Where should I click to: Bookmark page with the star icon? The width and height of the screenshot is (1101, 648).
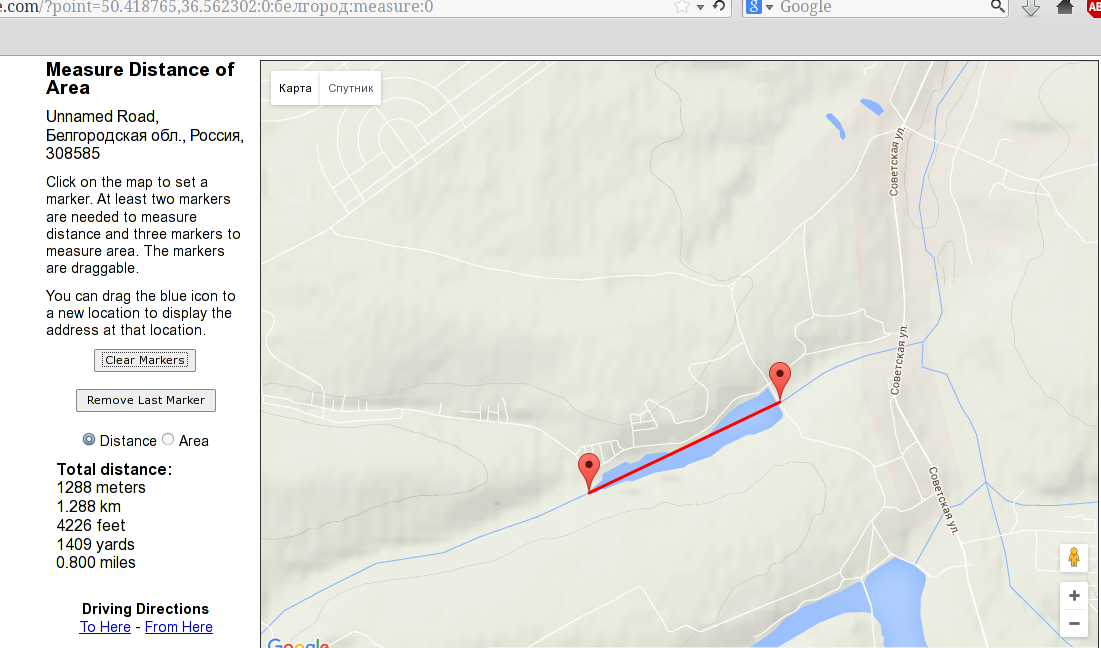tap(681, 7)
